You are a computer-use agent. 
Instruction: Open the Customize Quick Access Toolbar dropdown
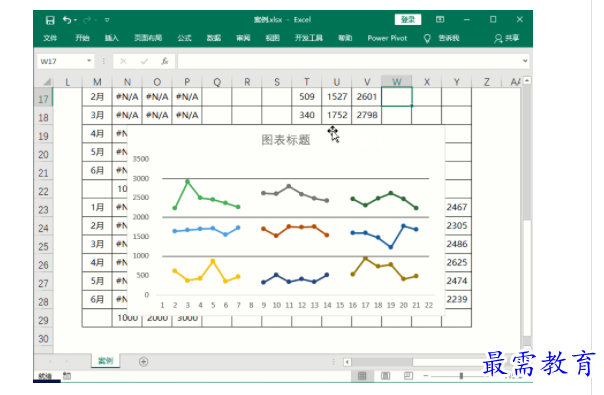107,20
